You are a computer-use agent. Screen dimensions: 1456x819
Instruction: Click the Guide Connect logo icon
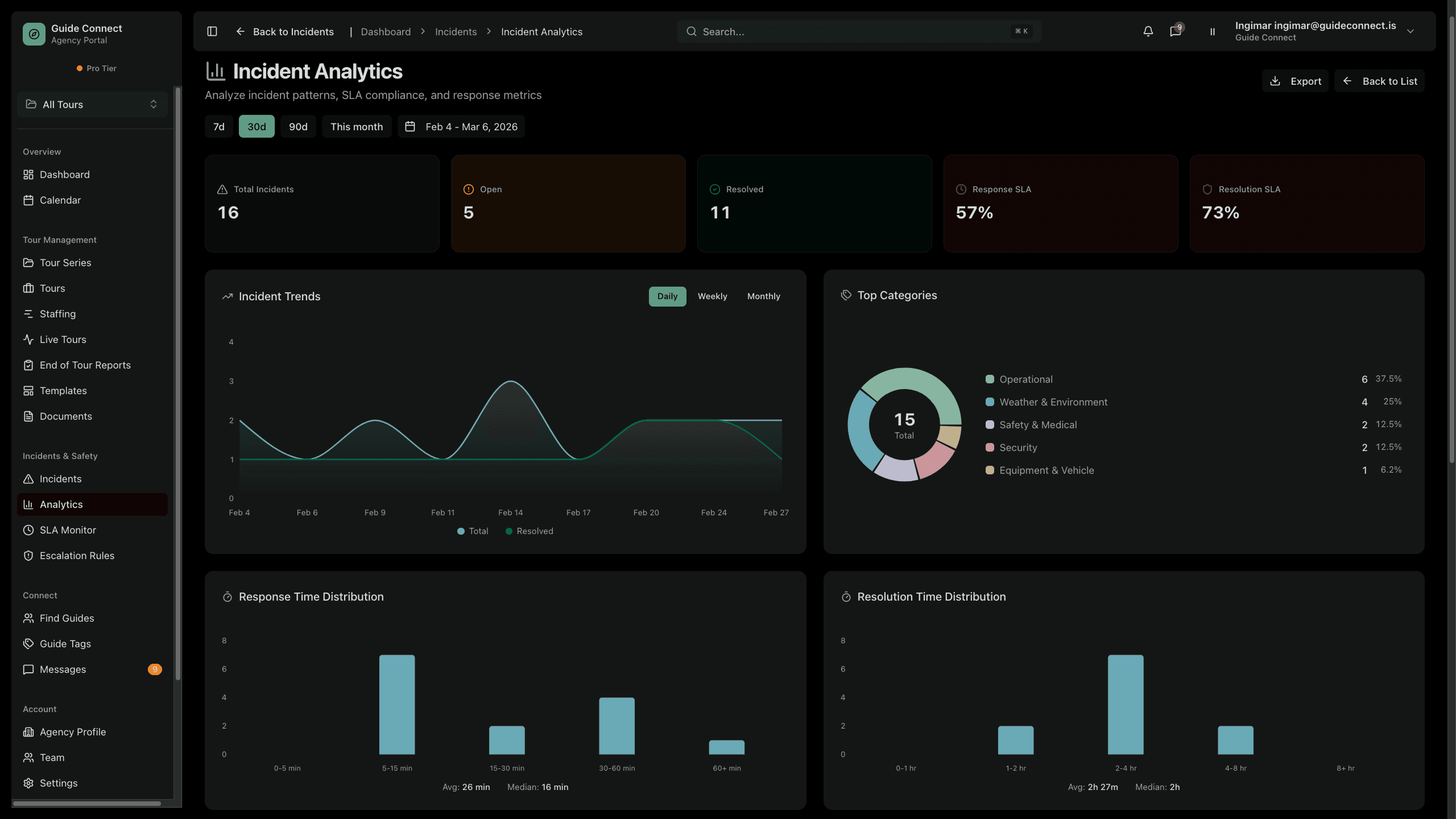(x=34, y=34)
